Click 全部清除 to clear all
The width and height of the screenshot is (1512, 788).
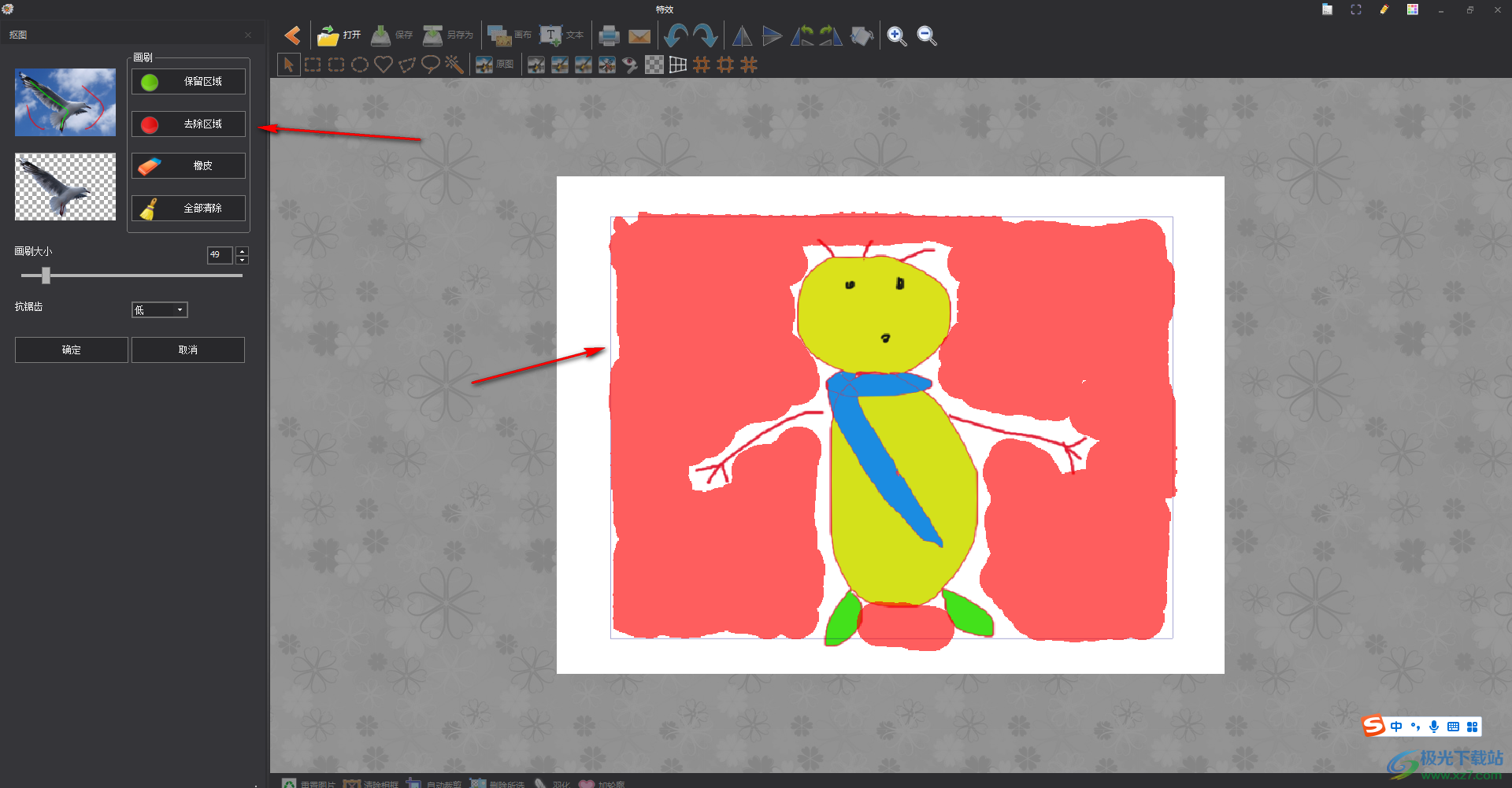tap(188, 209)
